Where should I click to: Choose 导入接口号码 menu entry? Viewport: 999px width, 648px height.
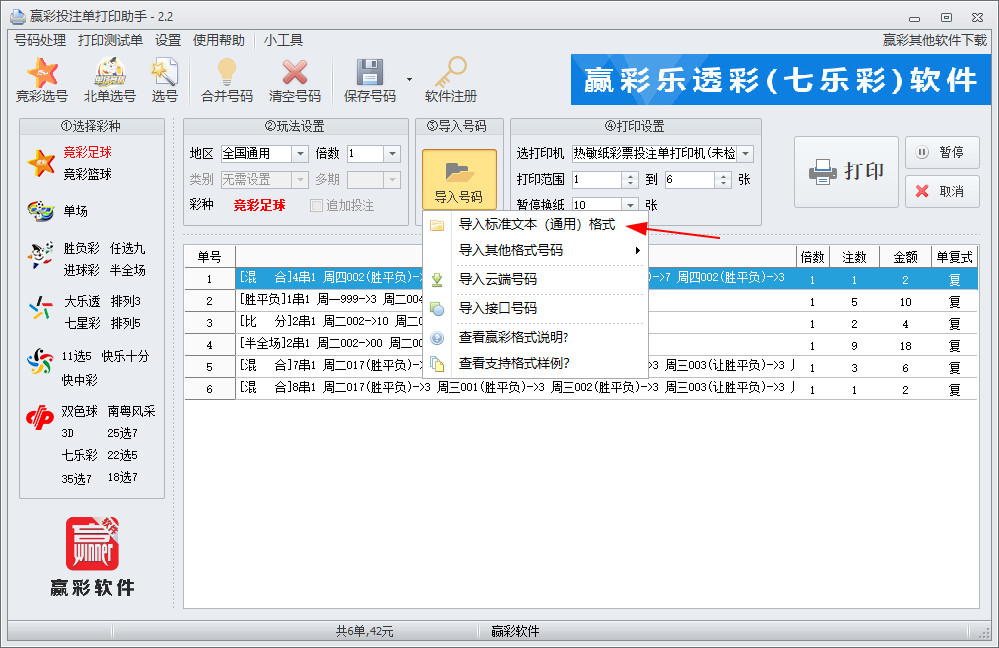coord(536,308)
